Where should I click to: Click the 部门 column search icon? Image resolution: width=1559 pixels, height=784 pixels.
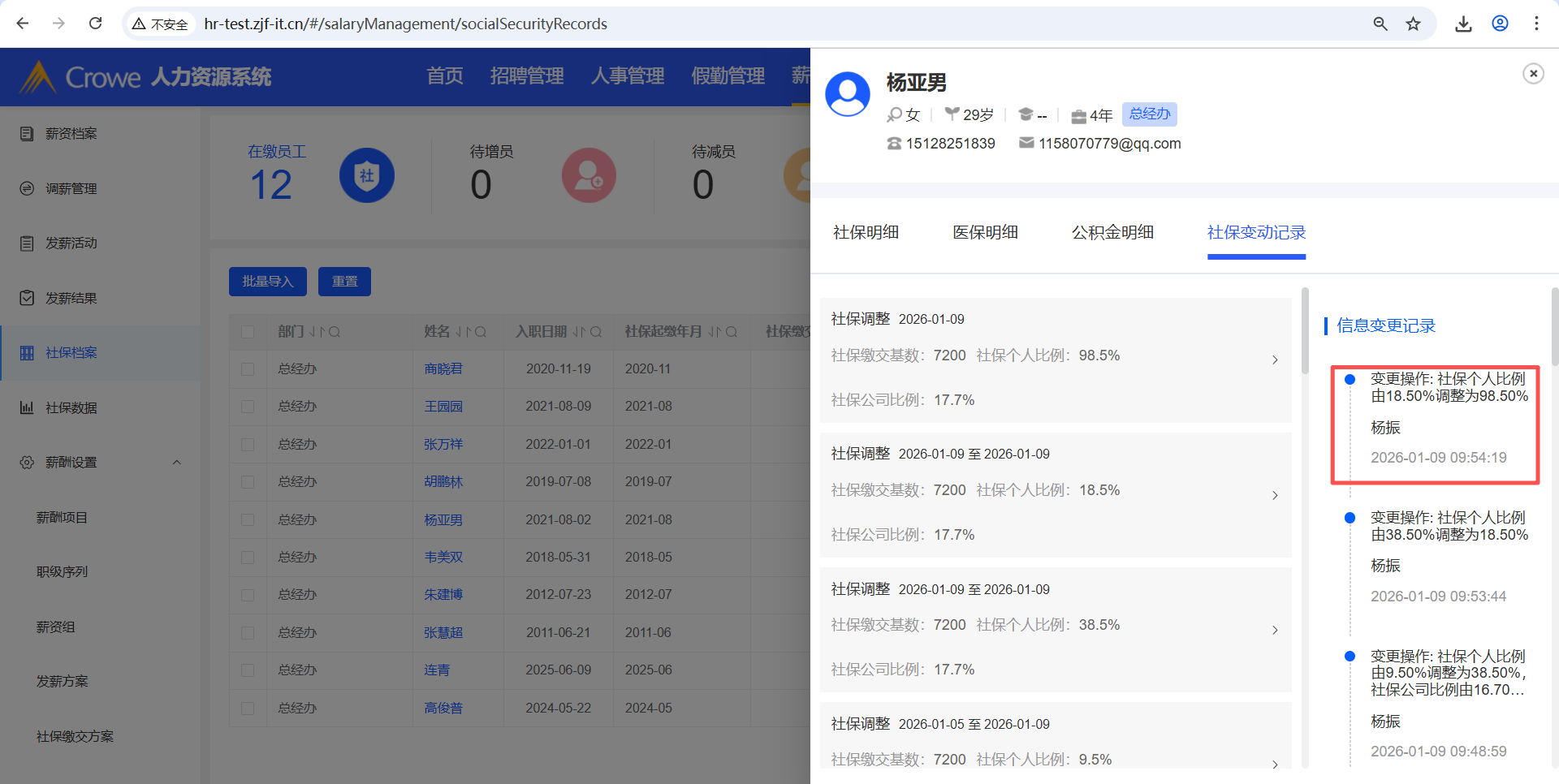pos(335,332)
